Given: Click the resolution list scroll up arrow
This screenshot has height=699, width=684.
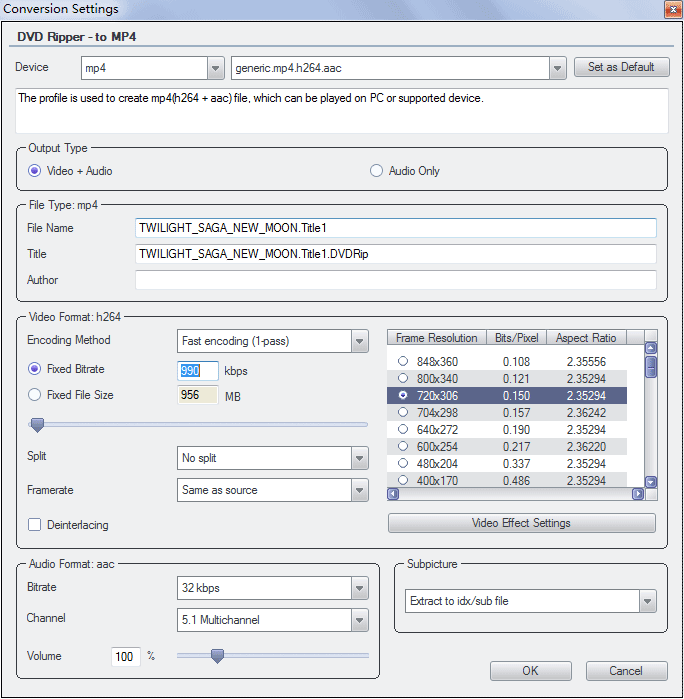Looking at the screenshot, I should [x=651, y=348].
